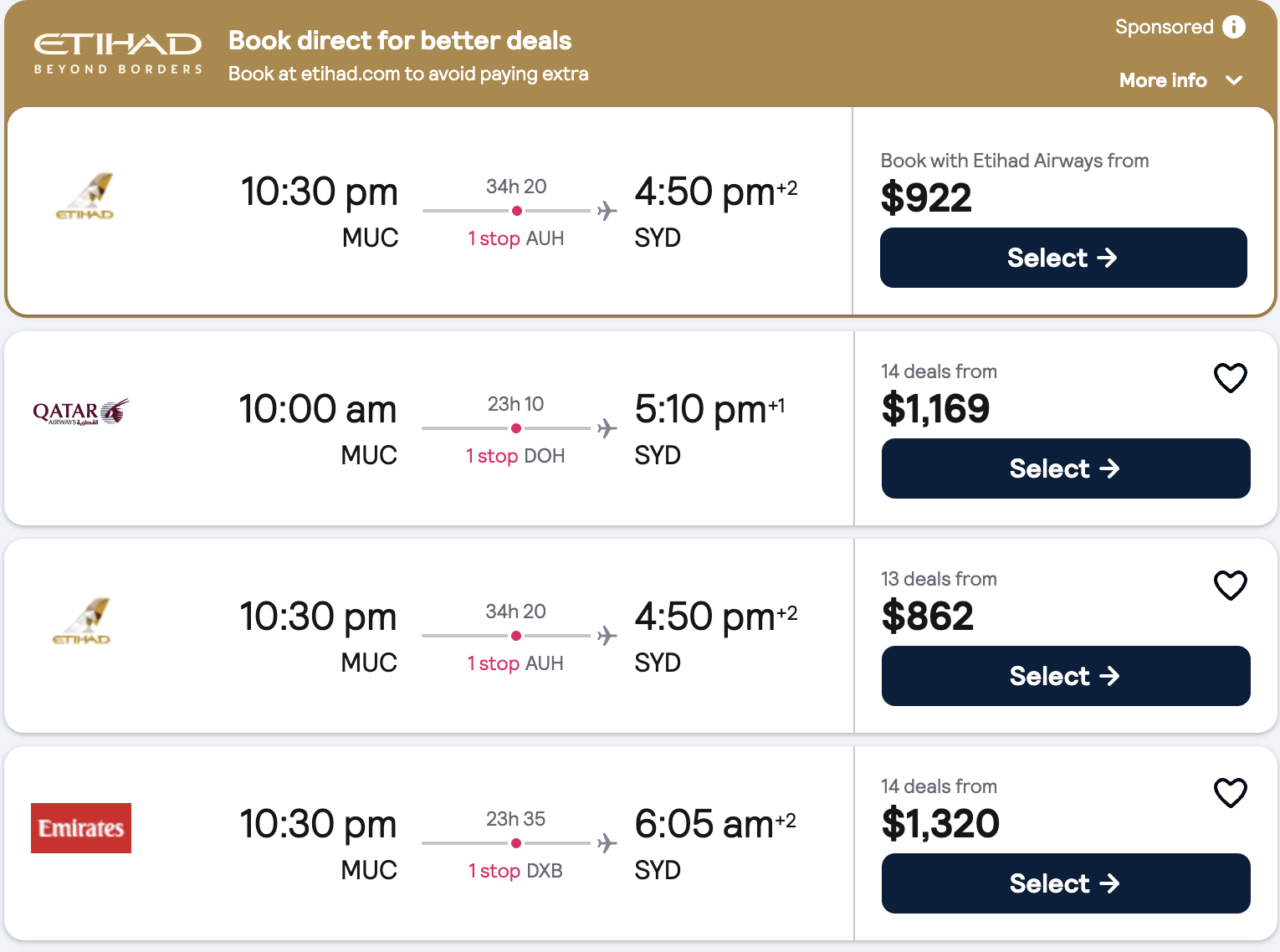This screenshot has width=1280, height=952.
Task: Select the sponsored $922 Etihad flight
Action: [x=1062, y=258]
